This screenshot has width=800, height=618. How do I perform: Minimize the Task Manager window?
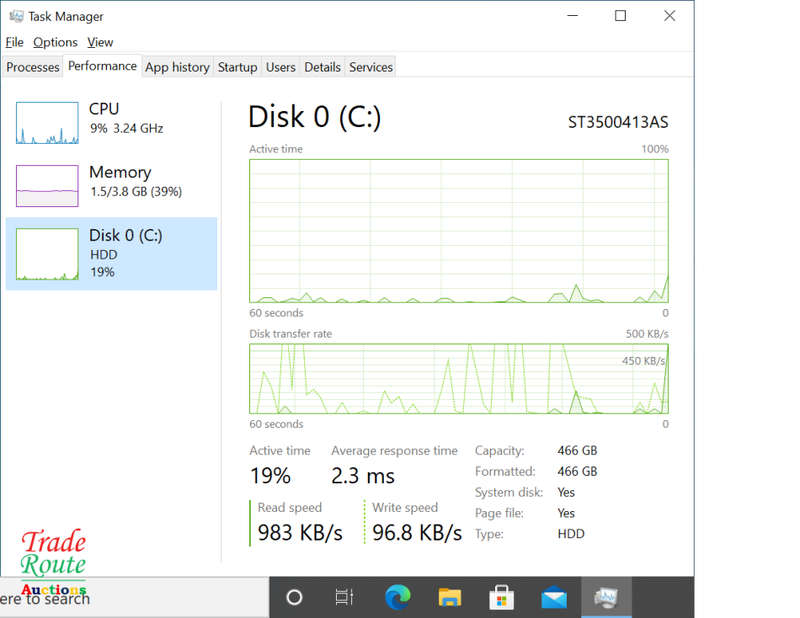click(x=572, y=16)
